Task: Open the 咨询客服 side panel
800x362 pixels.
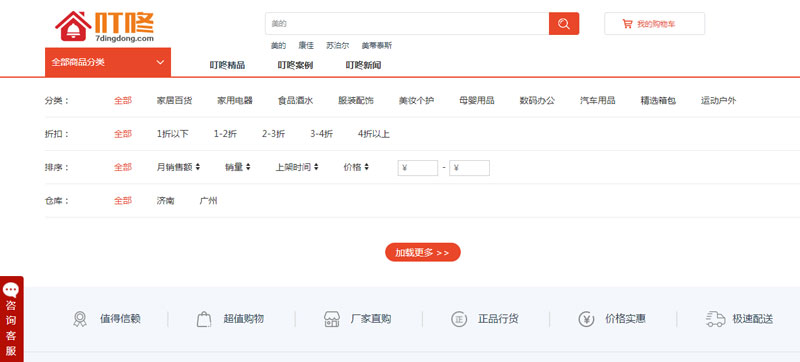Action: click(11, 319)
